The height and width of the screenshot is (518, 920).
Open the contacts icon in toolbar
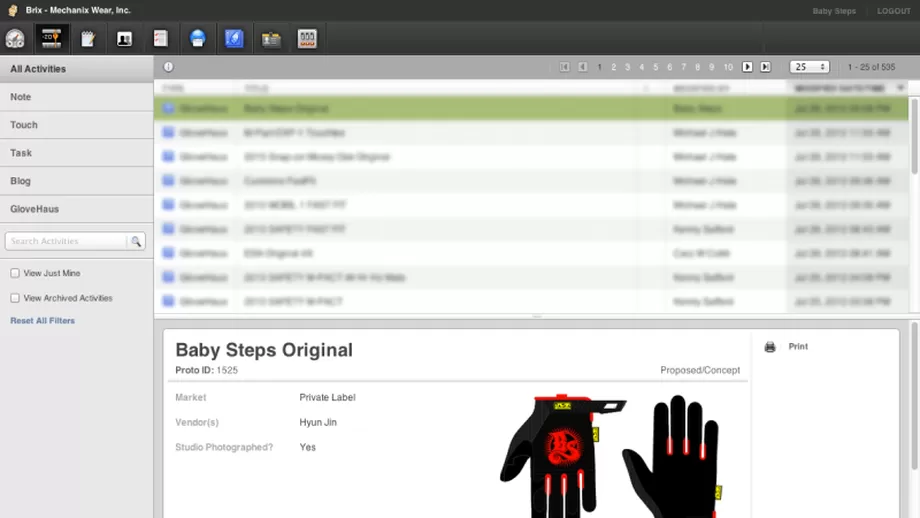124,39
